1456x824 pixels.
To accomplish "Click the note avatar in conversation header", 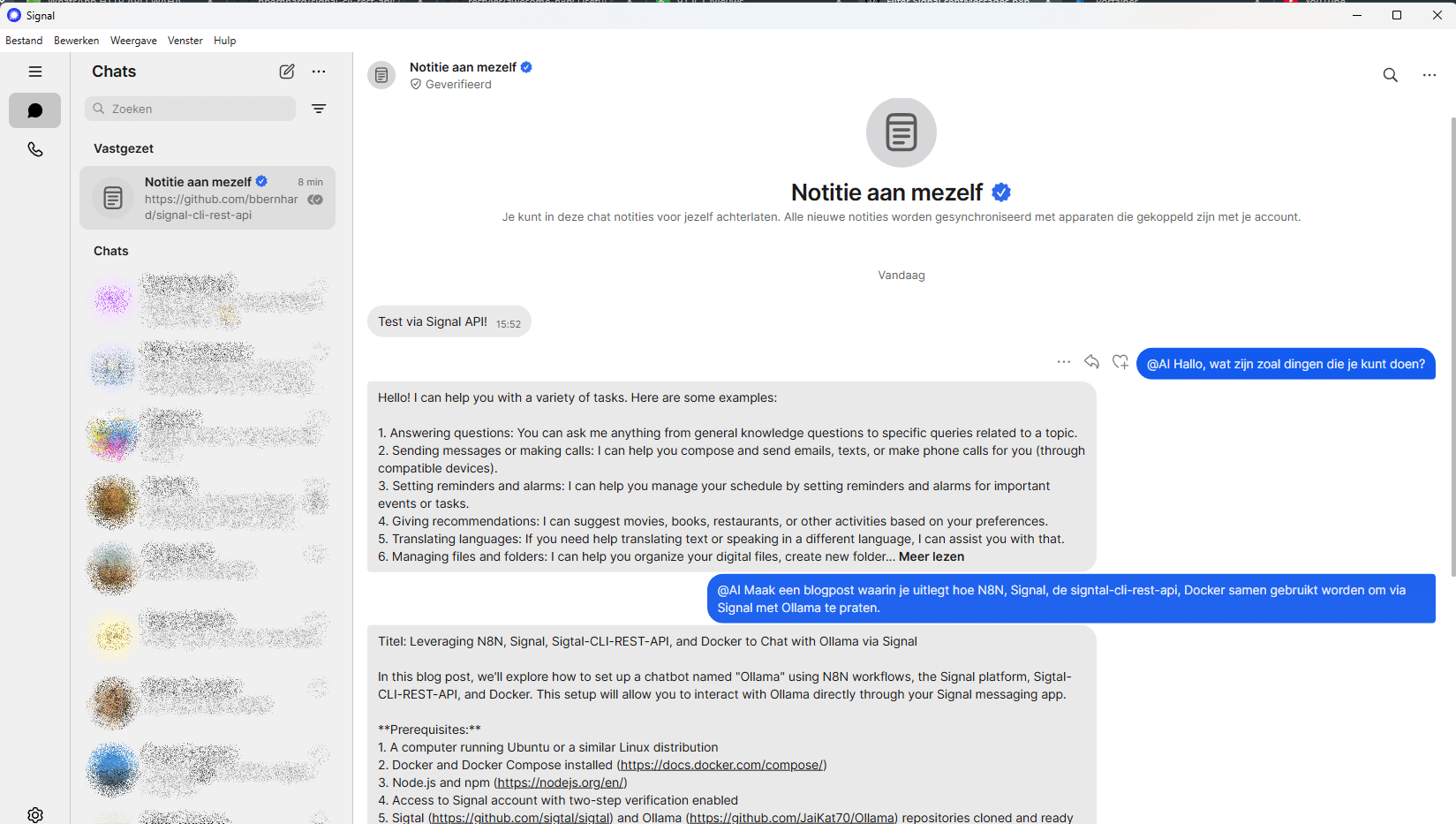I will click(381, 75).
